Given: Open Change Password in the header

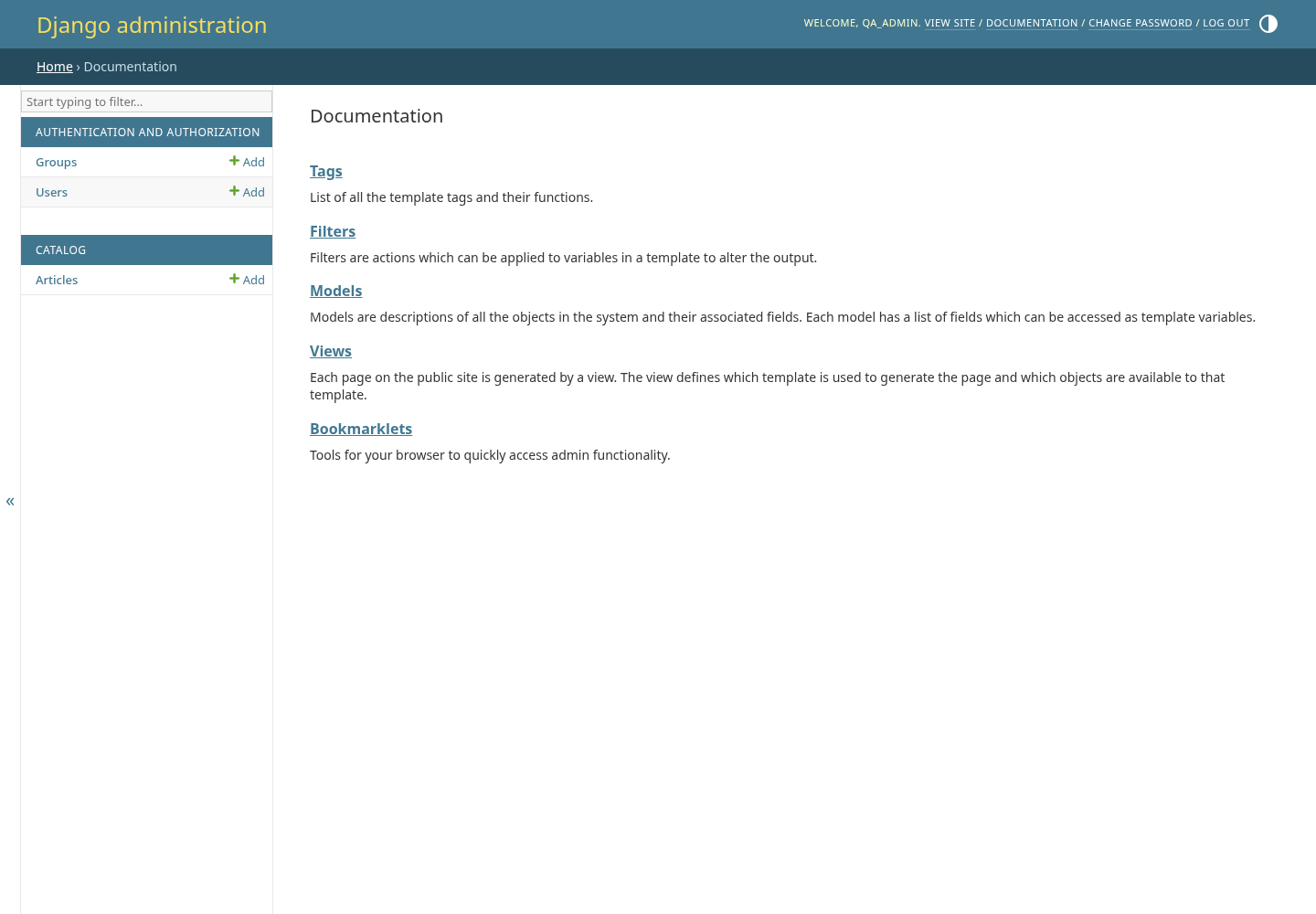Looking at the screenshot, I should 1140,23.
